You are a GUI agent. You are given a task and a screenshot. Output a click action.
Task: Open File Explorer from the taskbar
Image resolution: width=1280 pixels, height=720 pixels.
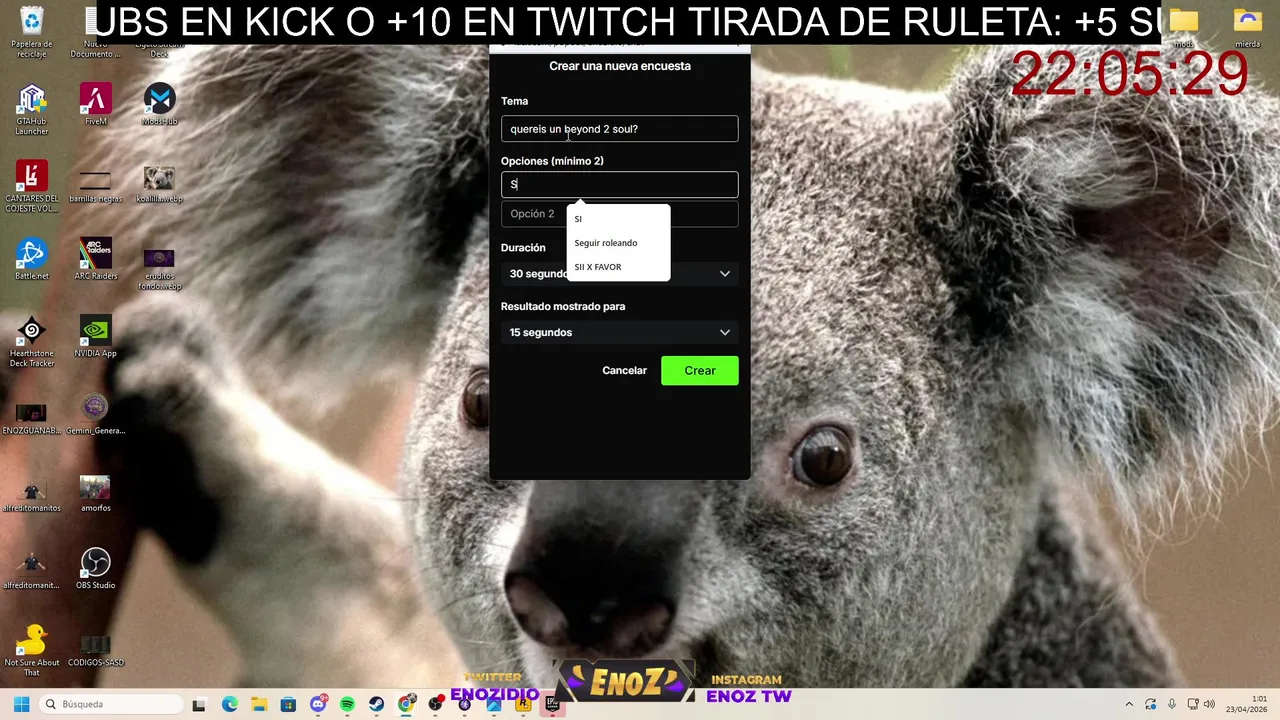pyautogui.click(x=259, y=704)
